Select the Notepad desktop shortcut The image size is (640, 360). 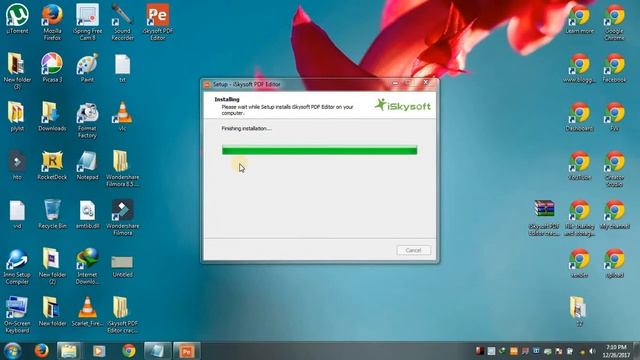click(87, 165)
